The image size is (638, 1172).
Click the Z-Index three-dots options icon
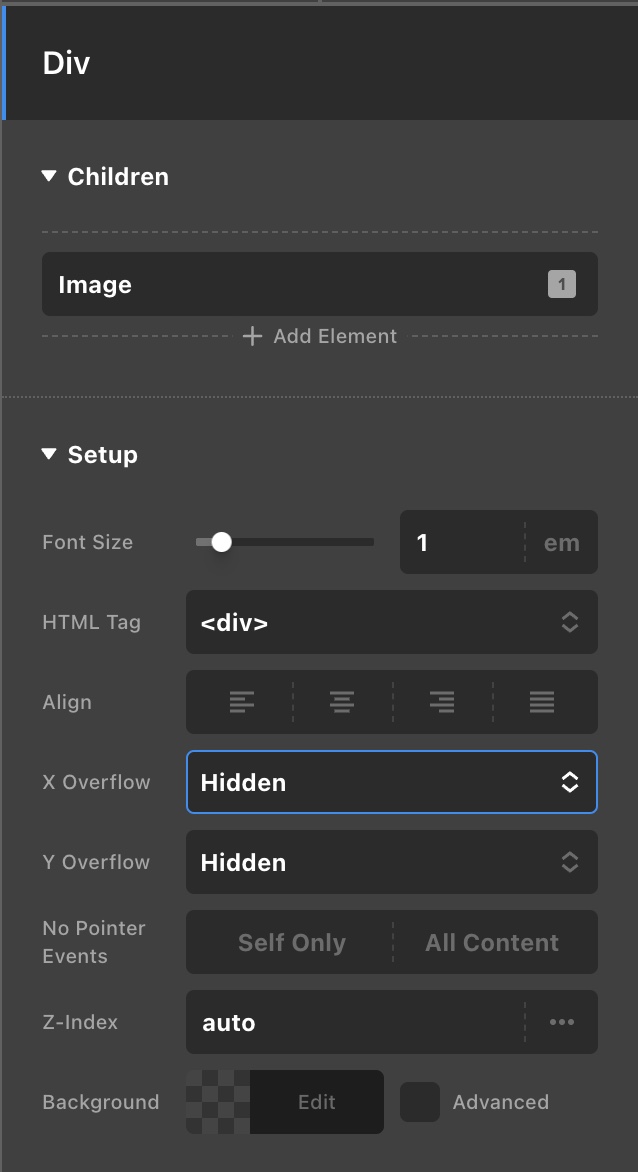[x=562, y=1022]
